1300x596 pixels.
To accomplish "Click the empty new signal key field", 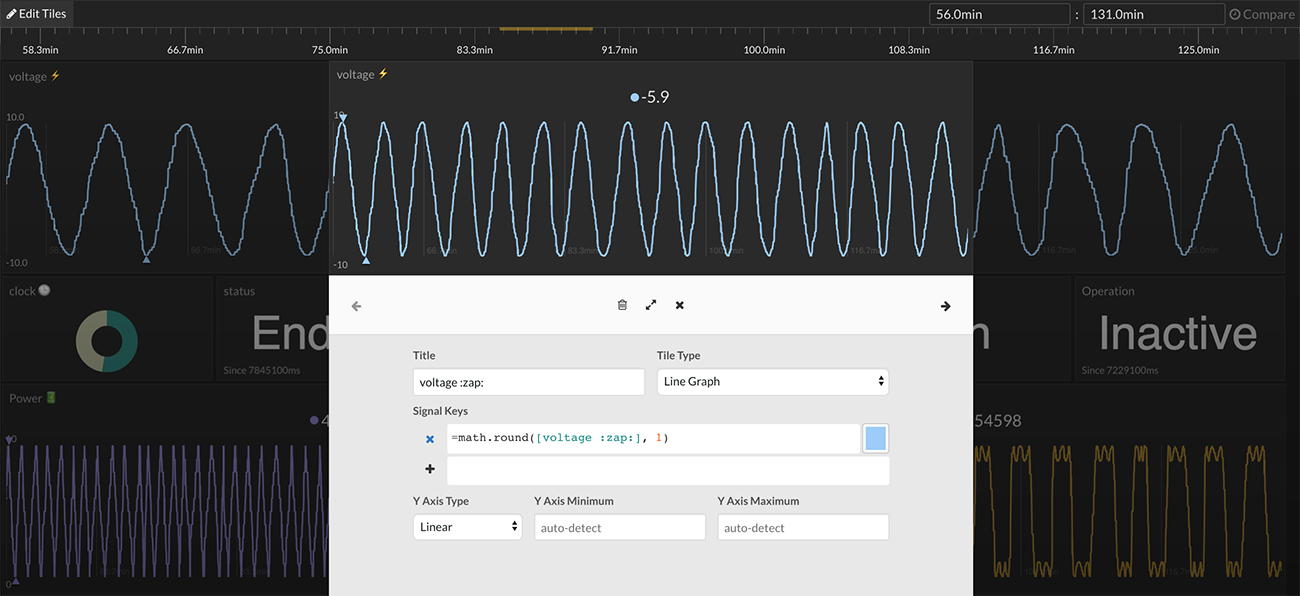I will [x=667, y=471].
